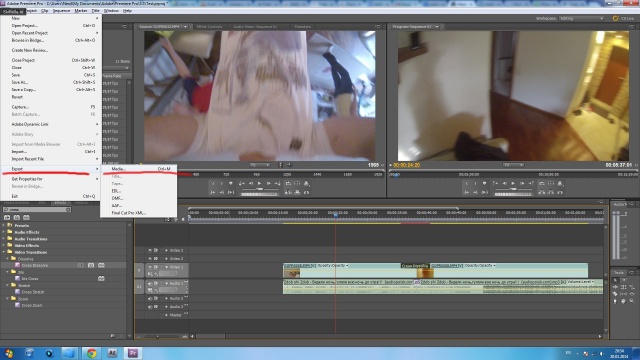
Task: Click the CS Live button
Action: tap(623, 18)
